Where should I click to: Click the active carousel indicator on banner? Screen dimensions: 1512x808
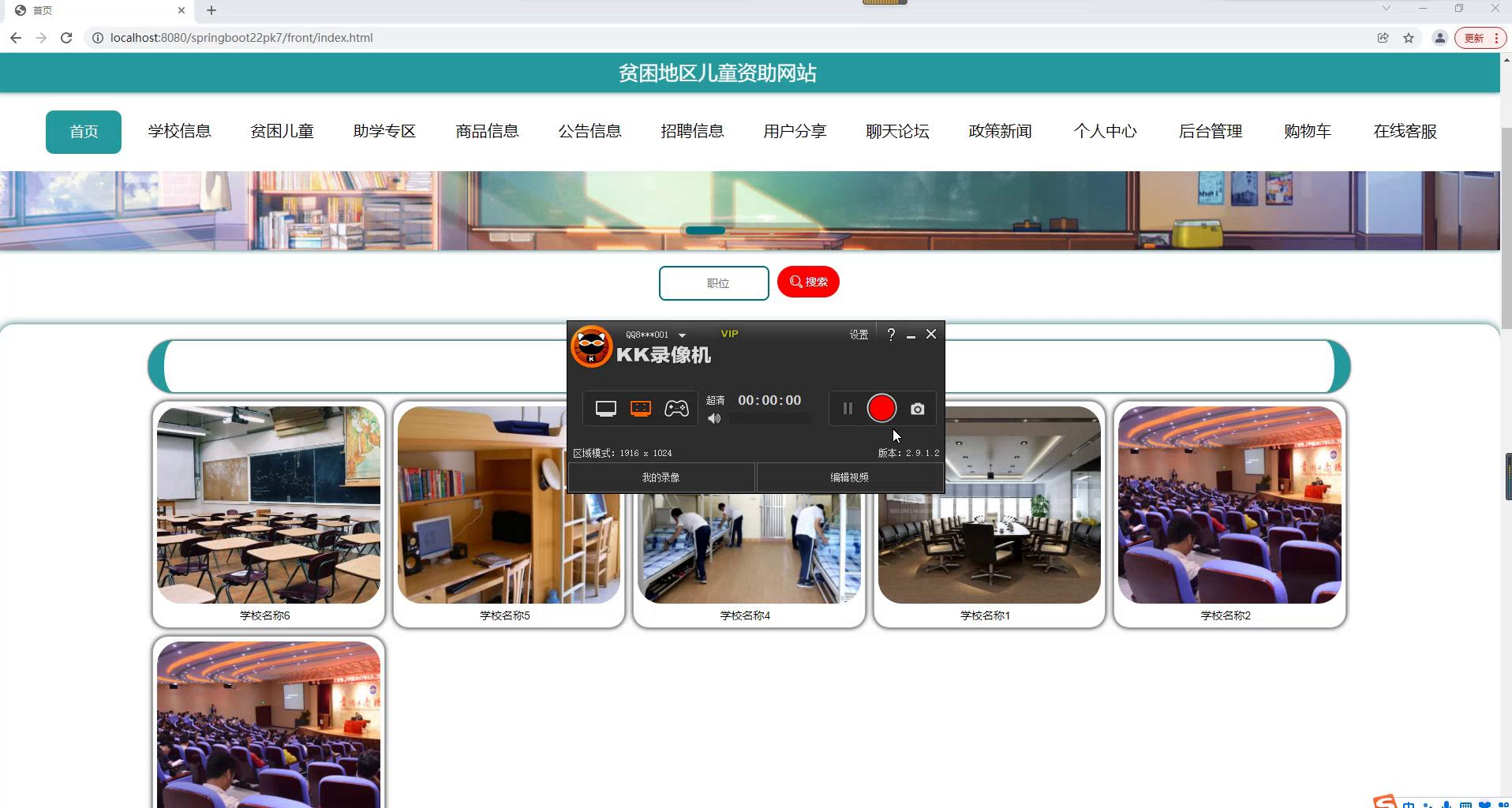tap(705, 230)
